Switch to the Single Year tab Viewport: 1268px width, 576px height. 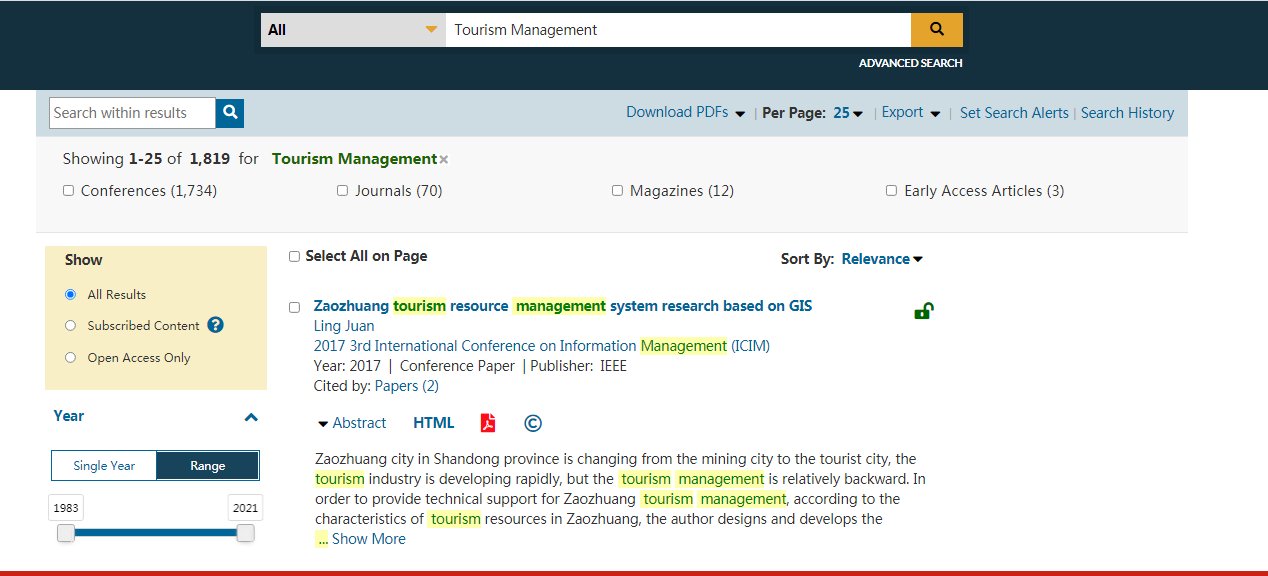click(104, 466)
